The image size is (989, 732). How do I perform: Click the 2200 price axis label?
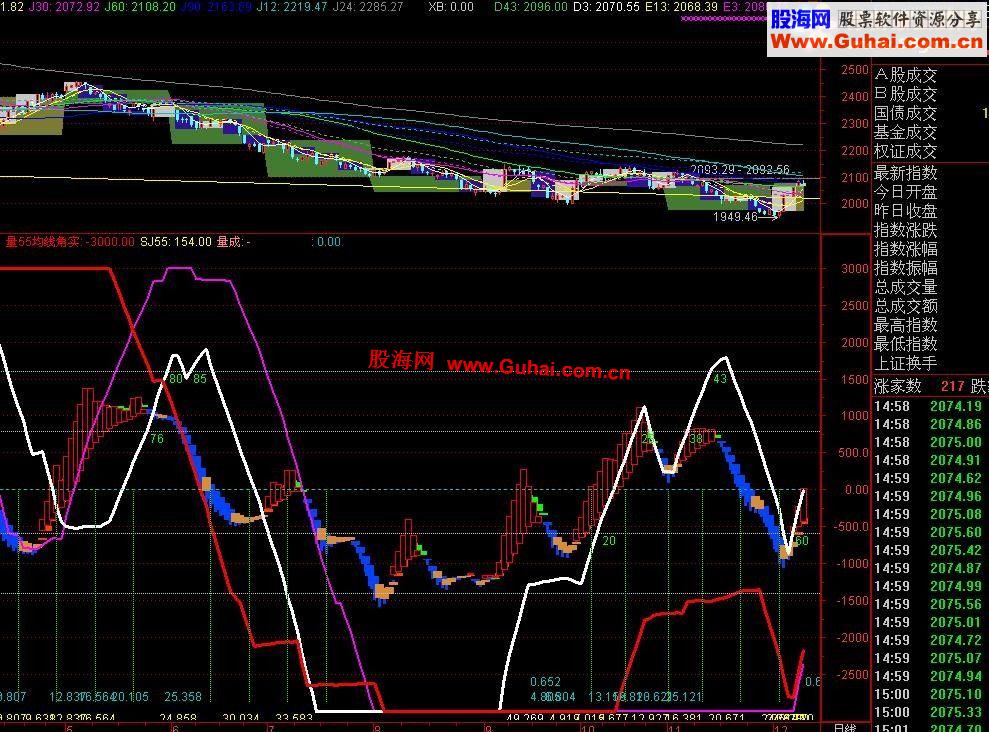[x=855, y=151]
